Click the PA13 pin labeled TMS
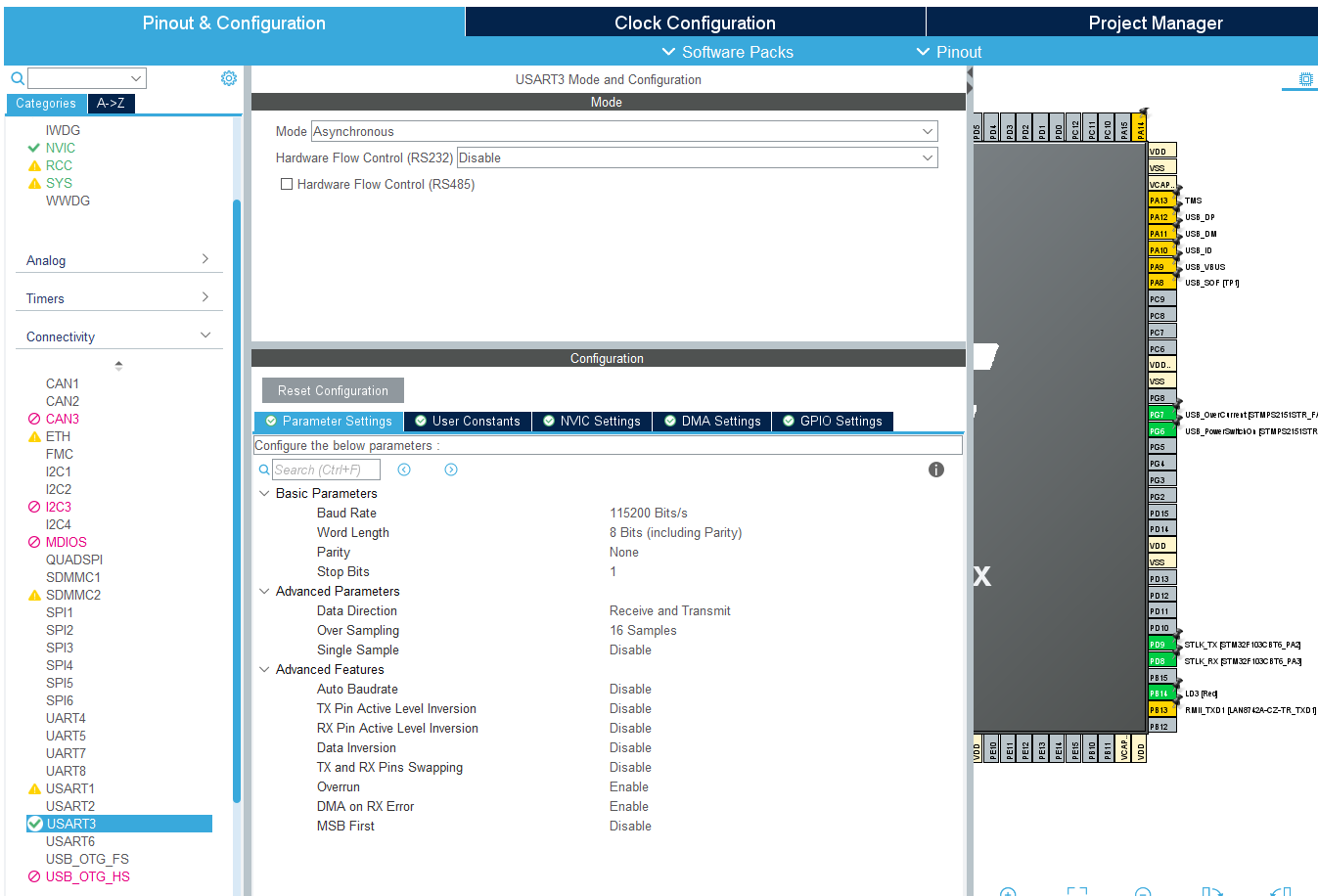1318x896 pixels. point(1161,201)
